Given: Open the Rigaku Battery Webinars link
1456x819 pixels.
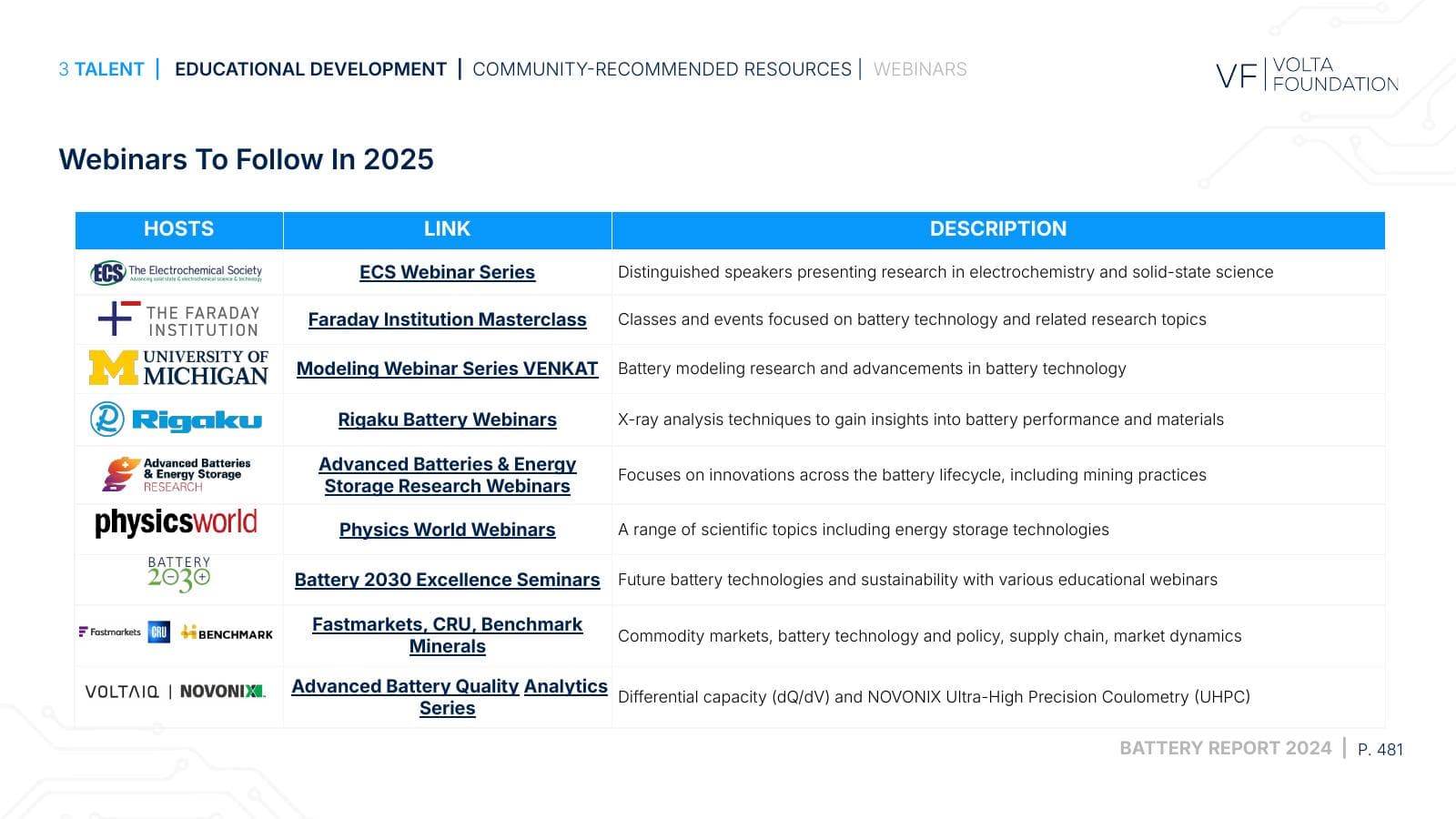Looking at the screenshot, I should tap(447, 420).
